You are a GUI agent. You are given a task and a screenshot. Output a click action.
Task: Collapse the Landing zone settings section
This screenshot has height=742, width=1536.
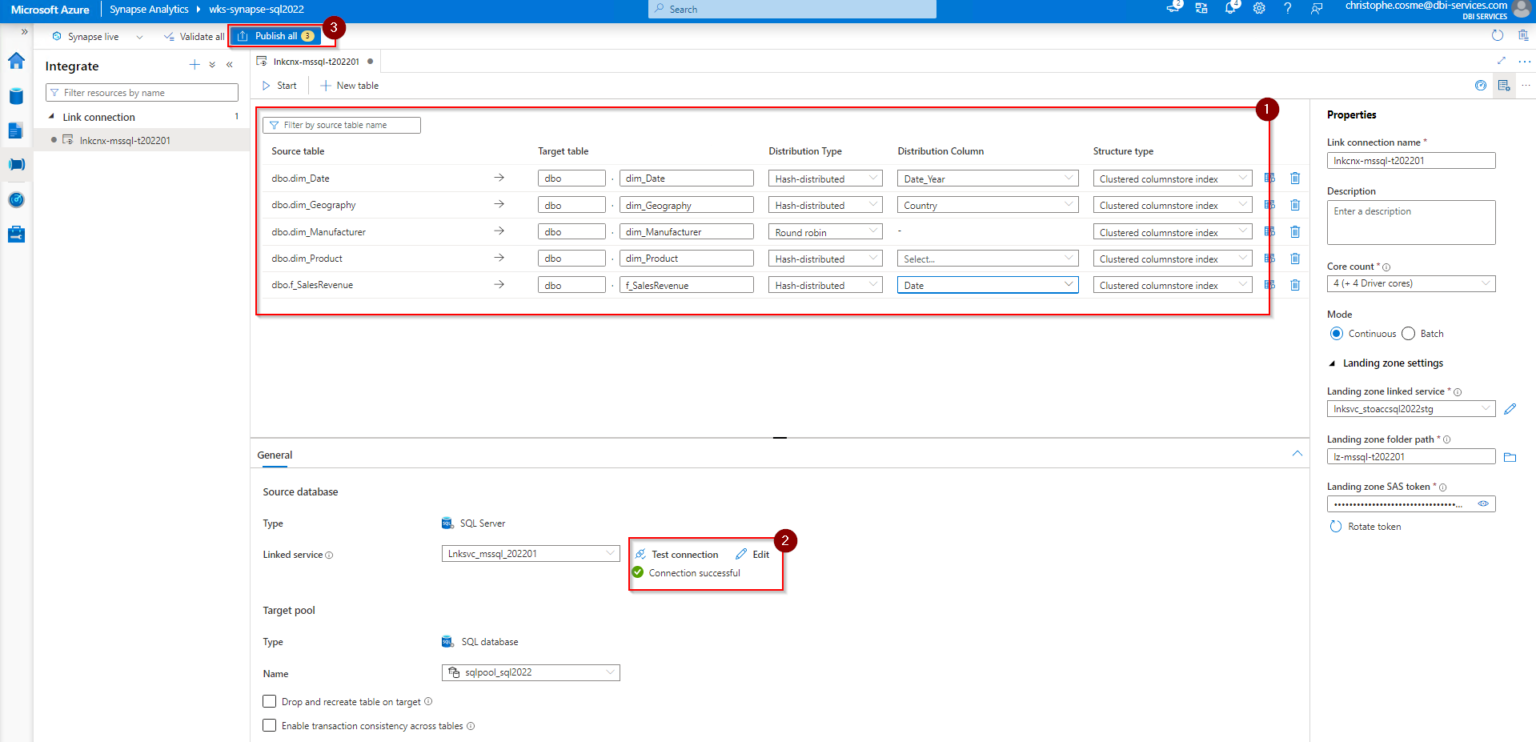pyautogui.click(x=1333, y=363)
